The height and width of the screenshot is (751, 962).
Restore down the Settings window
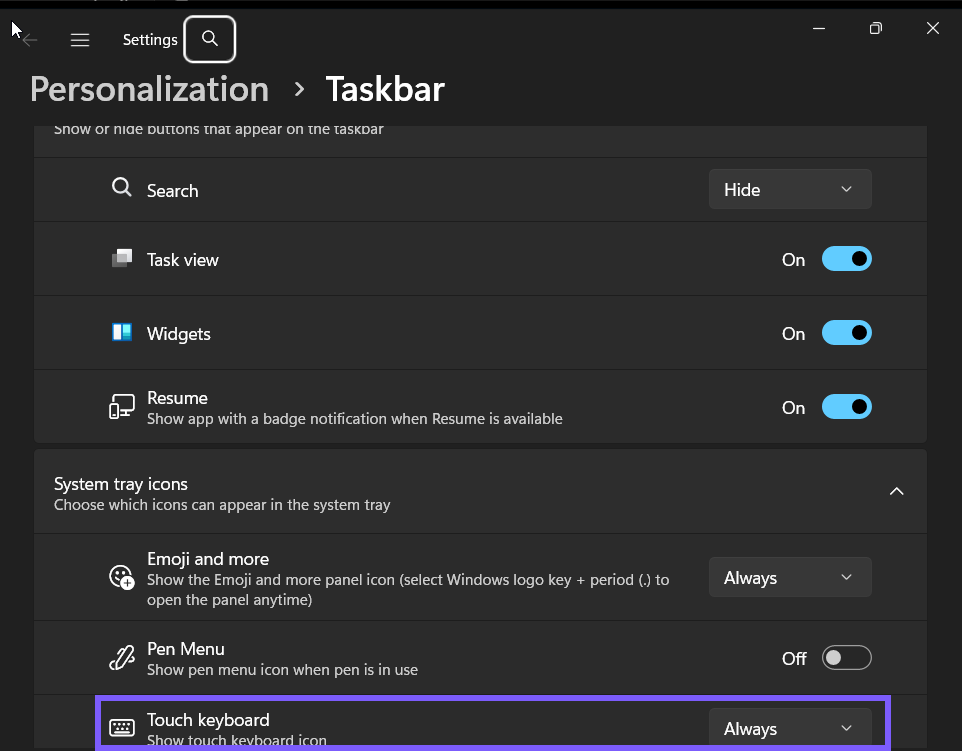(875, 28)
